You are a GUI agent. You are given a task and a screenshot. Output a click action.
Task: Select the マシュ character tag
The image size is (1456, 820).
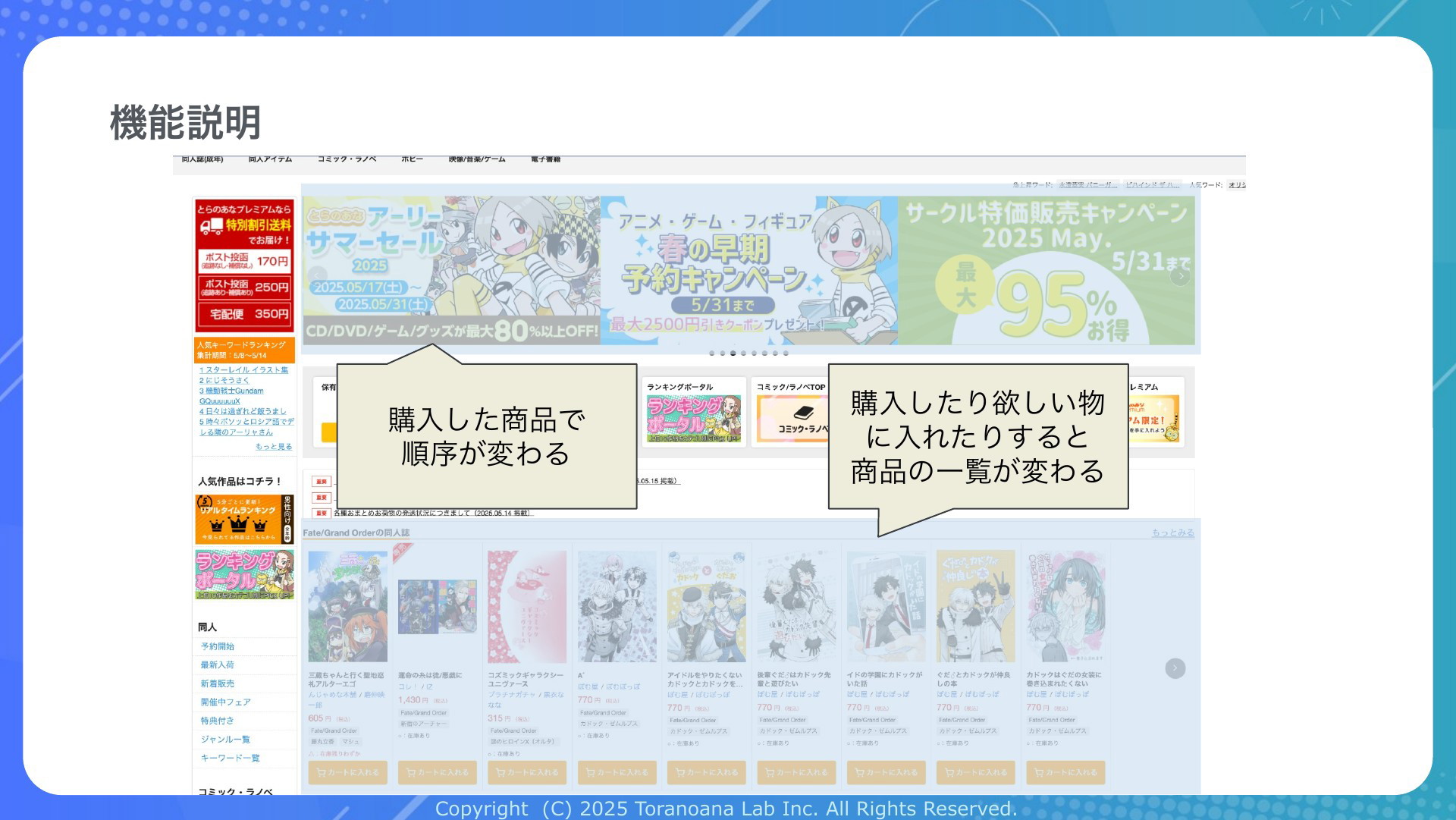tap(350, 742)
